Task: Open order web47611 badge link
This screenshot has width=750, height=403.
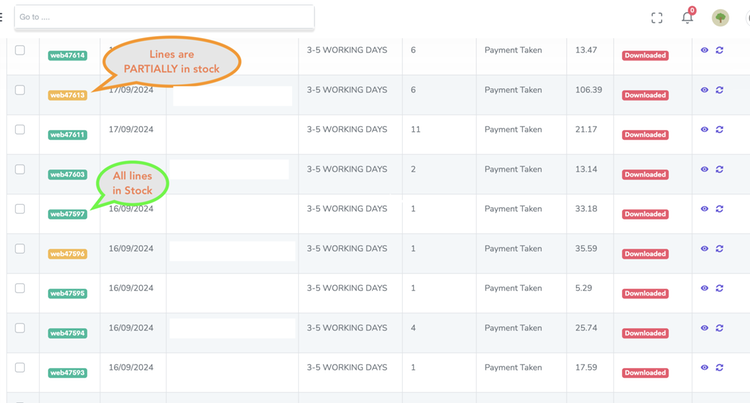Action: [x=67, y=135]
